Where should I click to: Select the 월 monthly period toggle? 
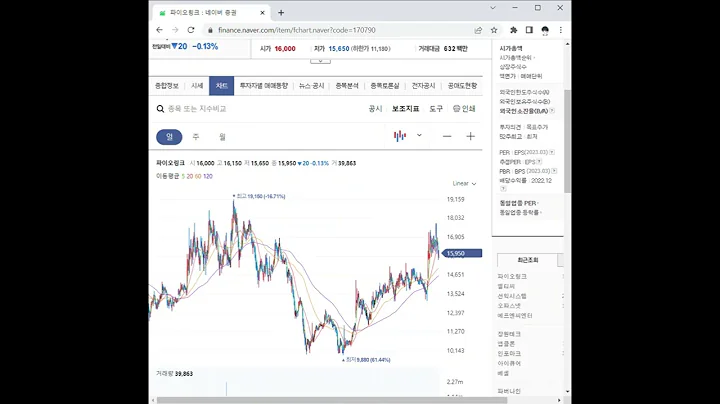point(222,137)
